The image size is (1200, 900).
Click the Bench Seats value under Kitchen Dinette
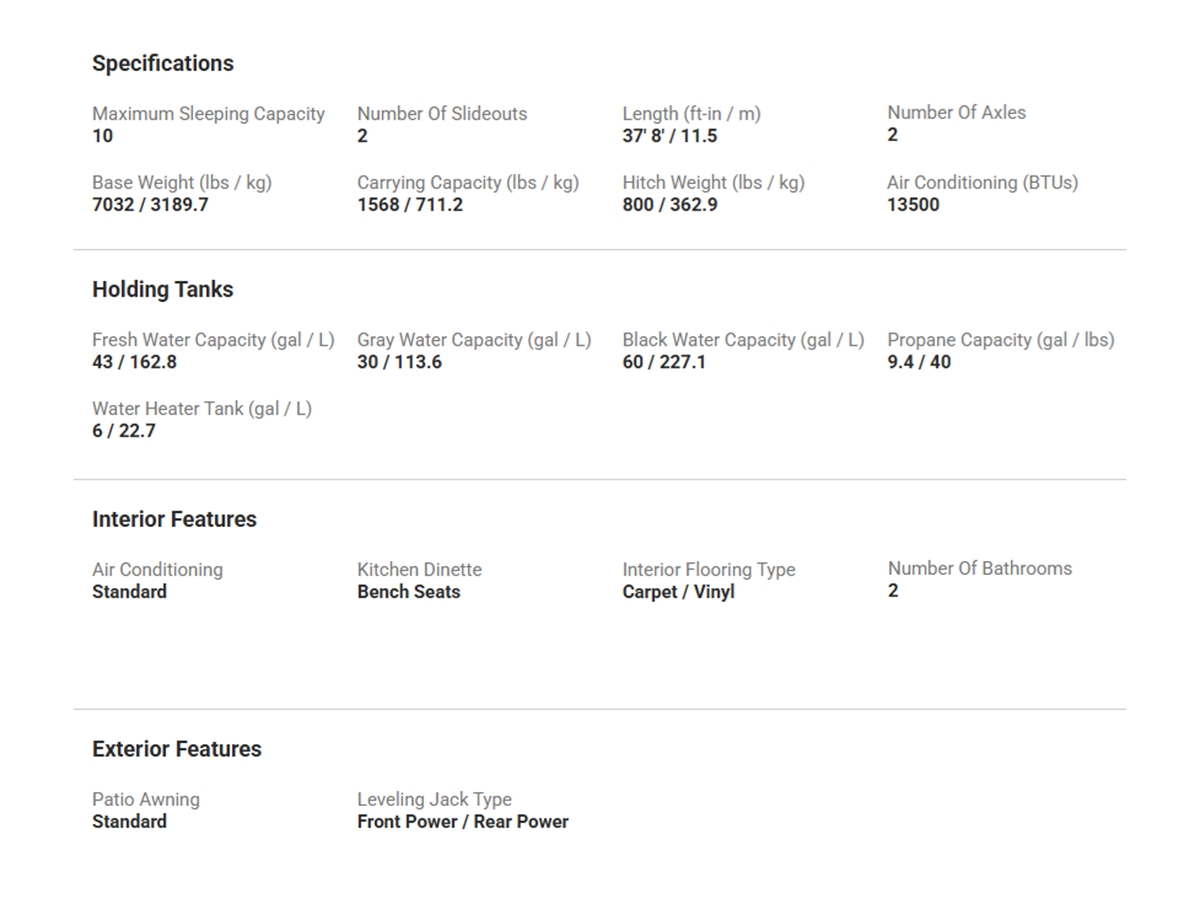coord(408,592)
